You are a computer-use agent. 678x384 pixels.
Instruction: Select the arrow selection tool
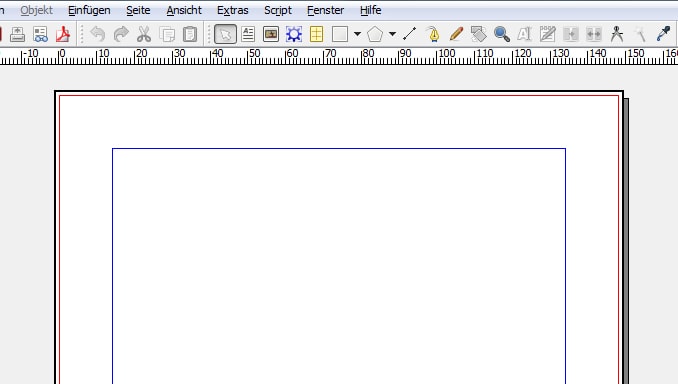(225, 34)
